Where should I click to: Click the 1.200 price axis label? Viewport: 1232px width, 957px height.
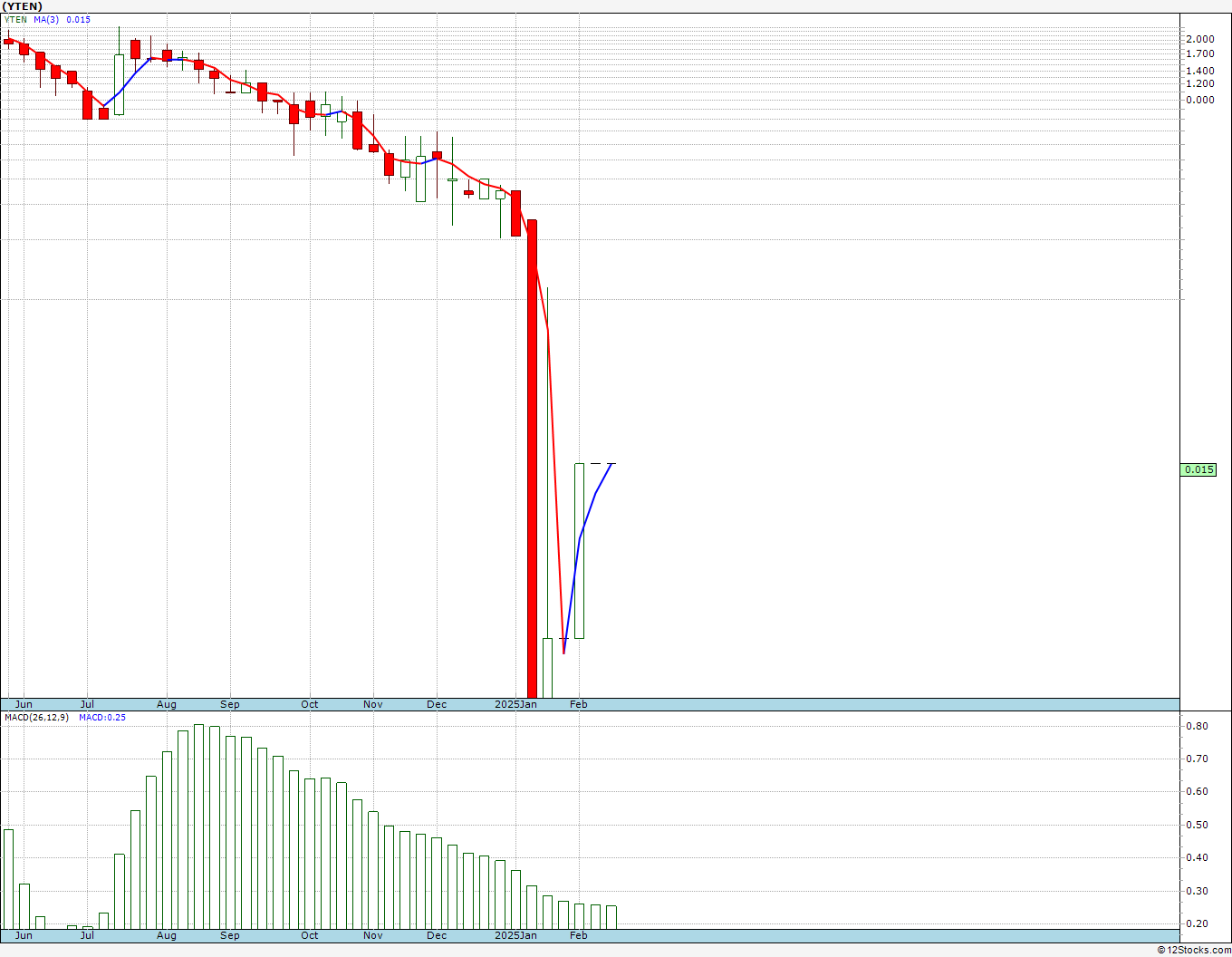coord(1199,83)
